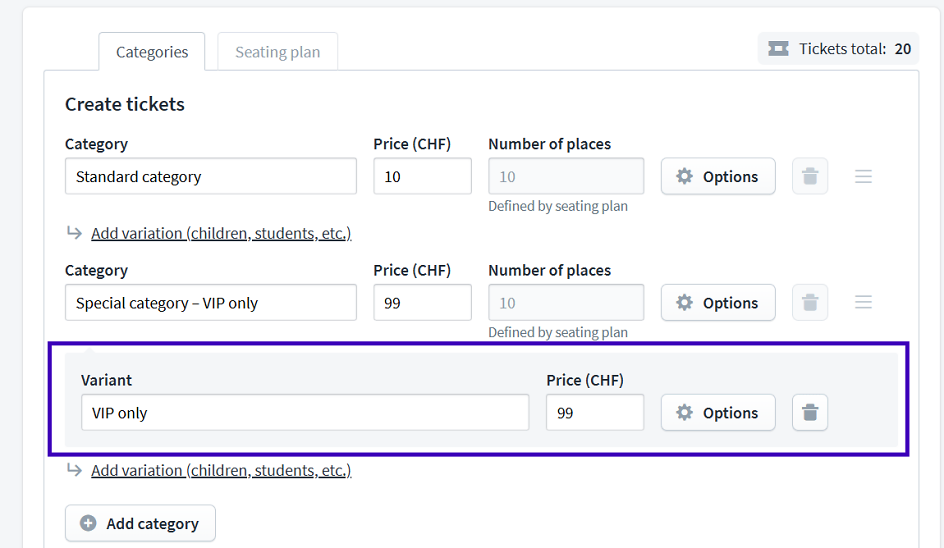The image size is (944, 548).
Task: Click the trash icon for Special category row
Action: click(x=810, y=302)
